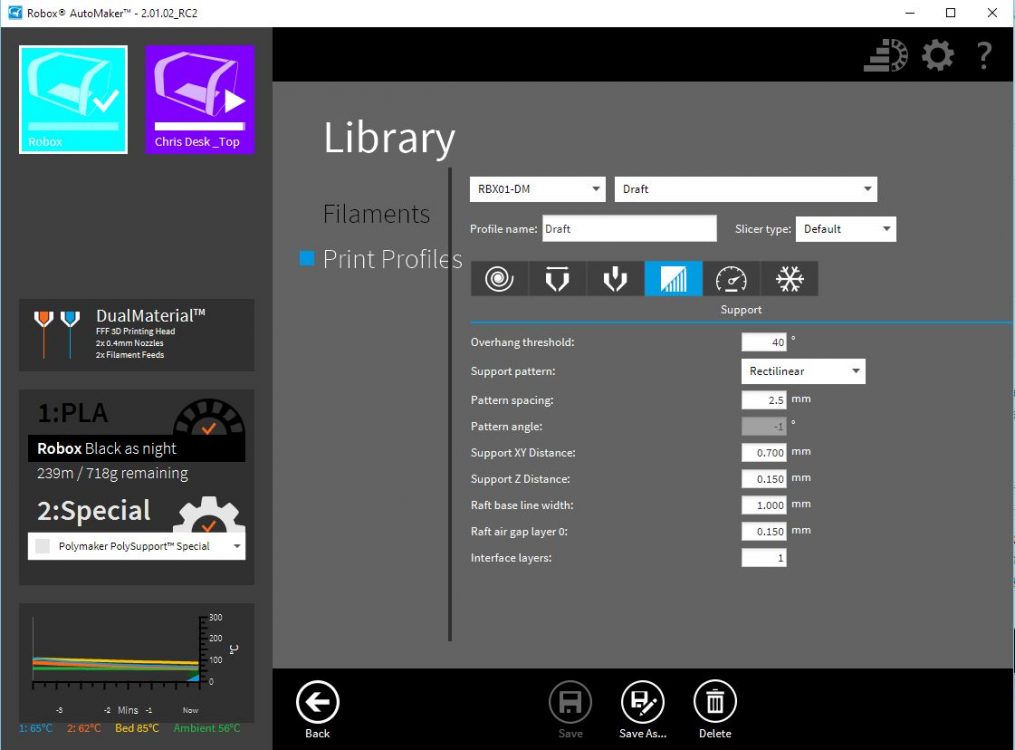Click the layers print status icon
This screenshot has height=750, width=1015.
pyautogui.click(x=885, y=56)
